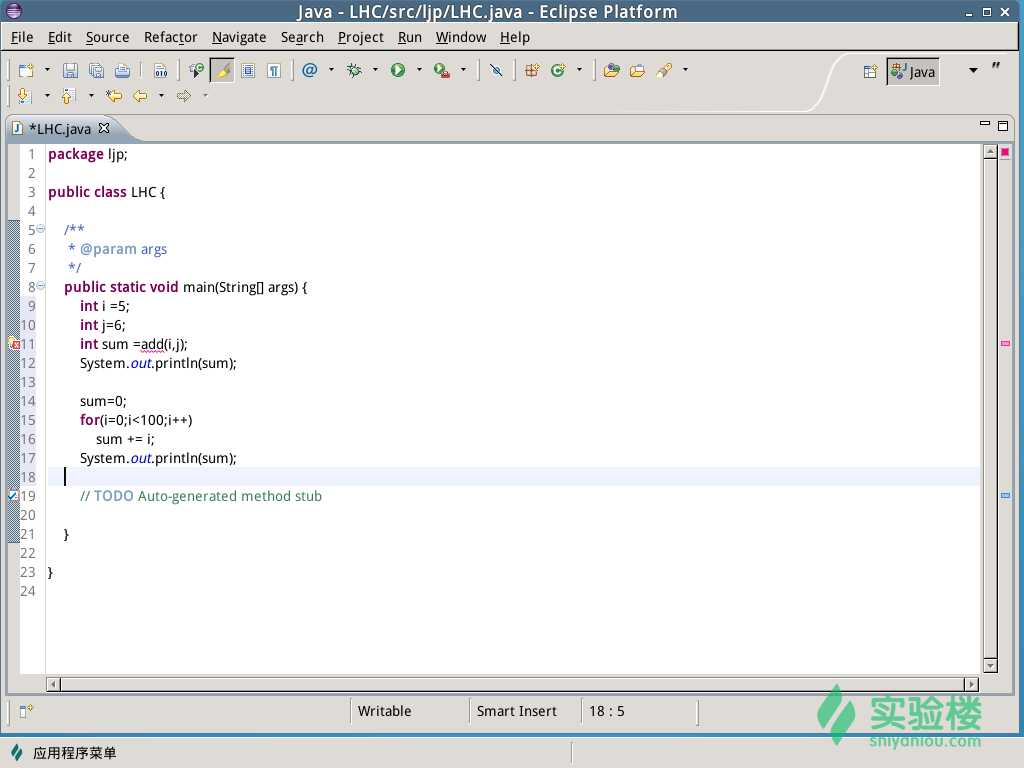Click the Open Perspective icon

coord(871,72)
